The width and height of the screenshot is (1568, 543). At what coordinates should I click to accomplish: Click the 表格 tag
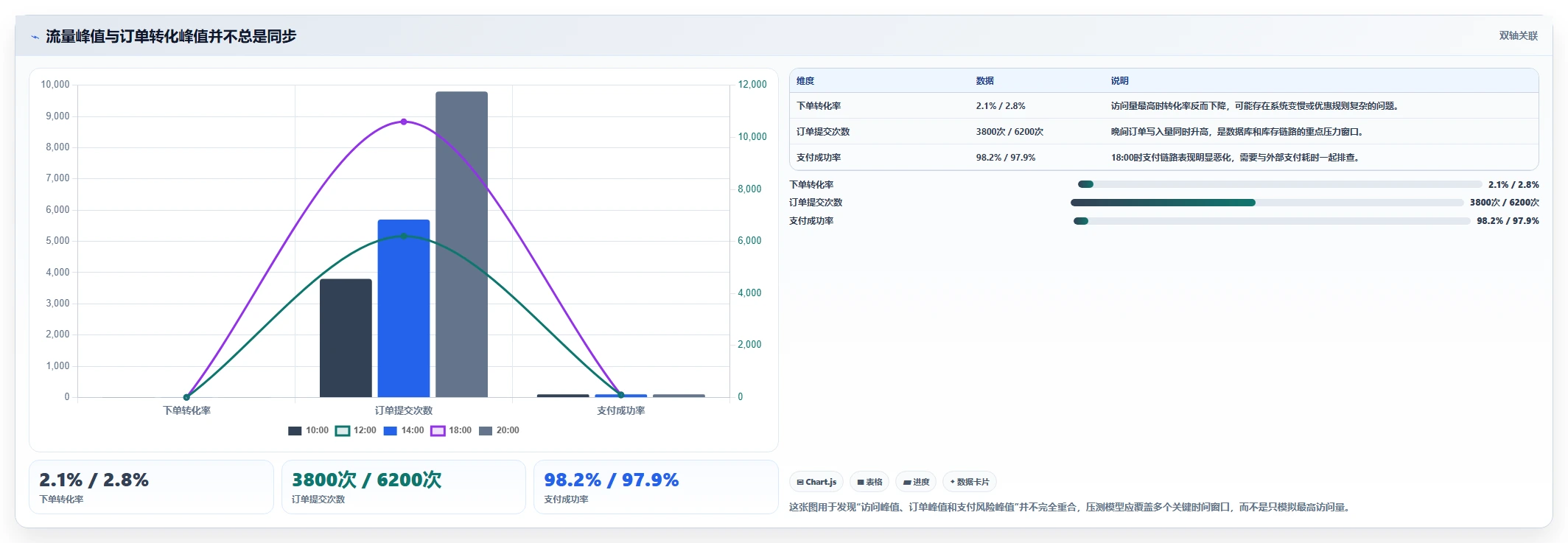[x=869, y=482]
